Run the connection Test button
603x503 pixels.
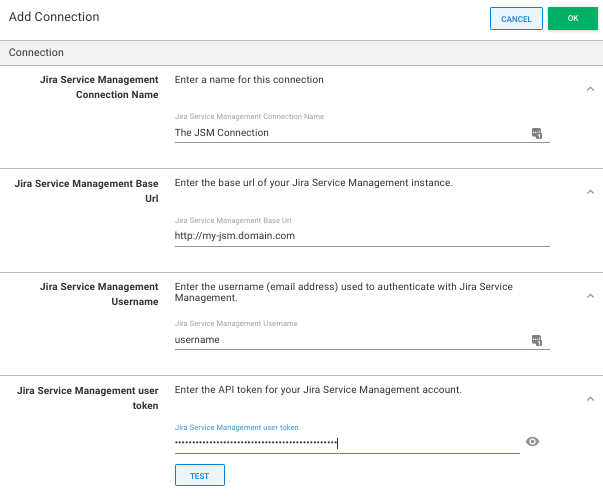pos(199,475)
